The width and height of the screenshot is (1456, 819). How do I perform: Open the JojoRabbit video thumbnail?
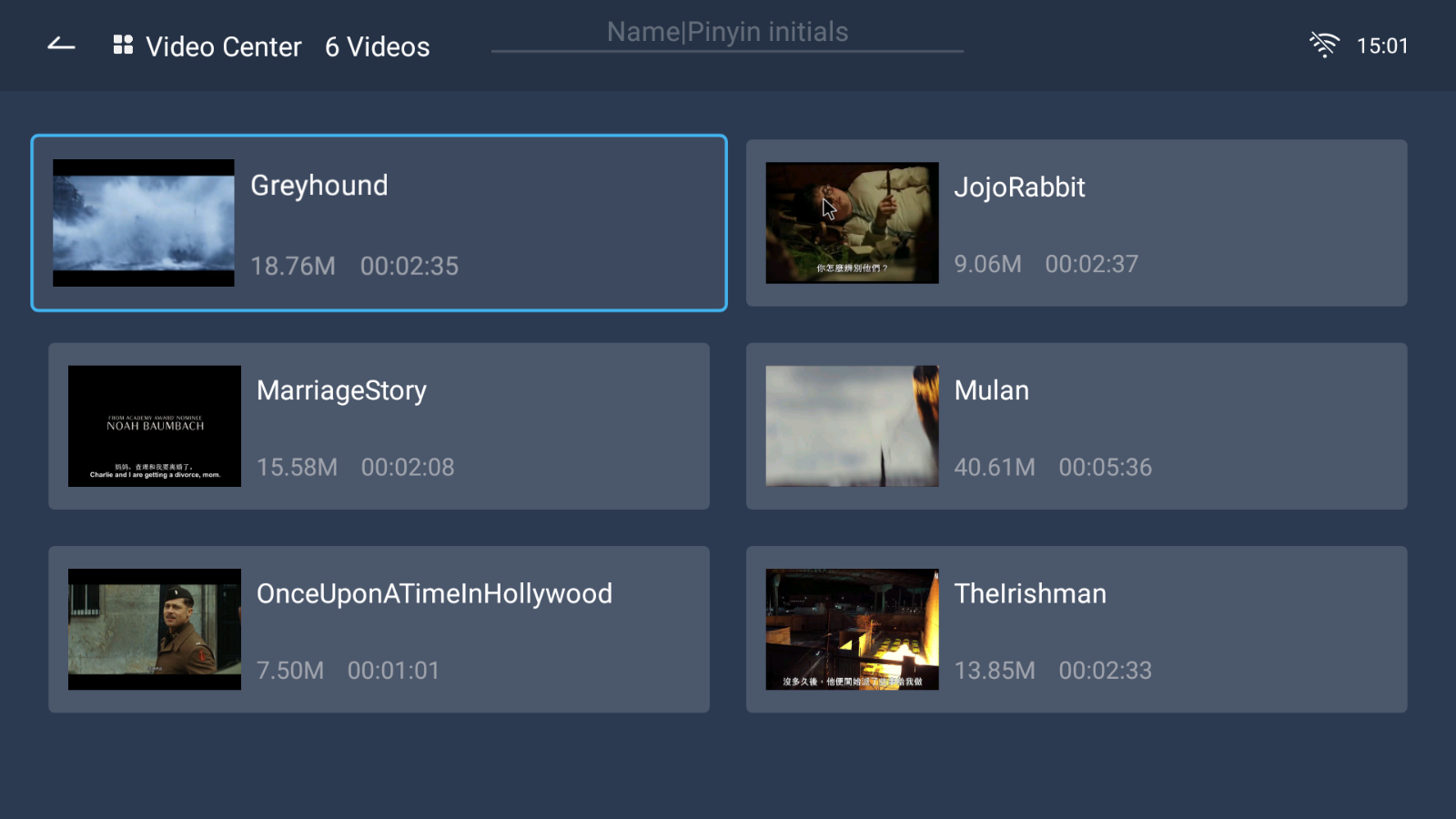[x=852, y=223]
